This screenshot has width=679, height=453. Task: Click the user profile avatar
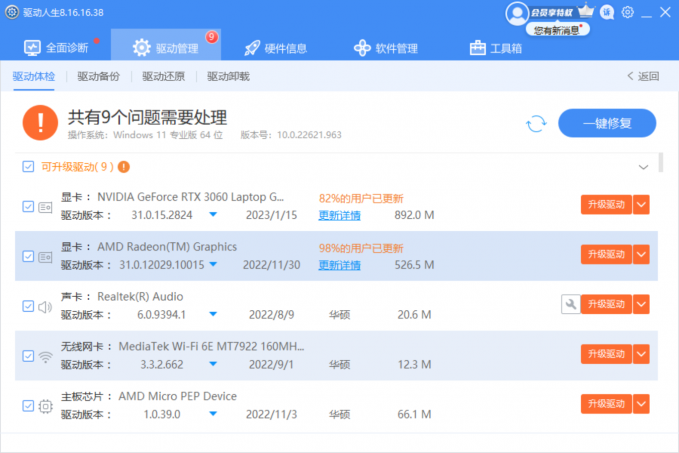pos(516,13)
